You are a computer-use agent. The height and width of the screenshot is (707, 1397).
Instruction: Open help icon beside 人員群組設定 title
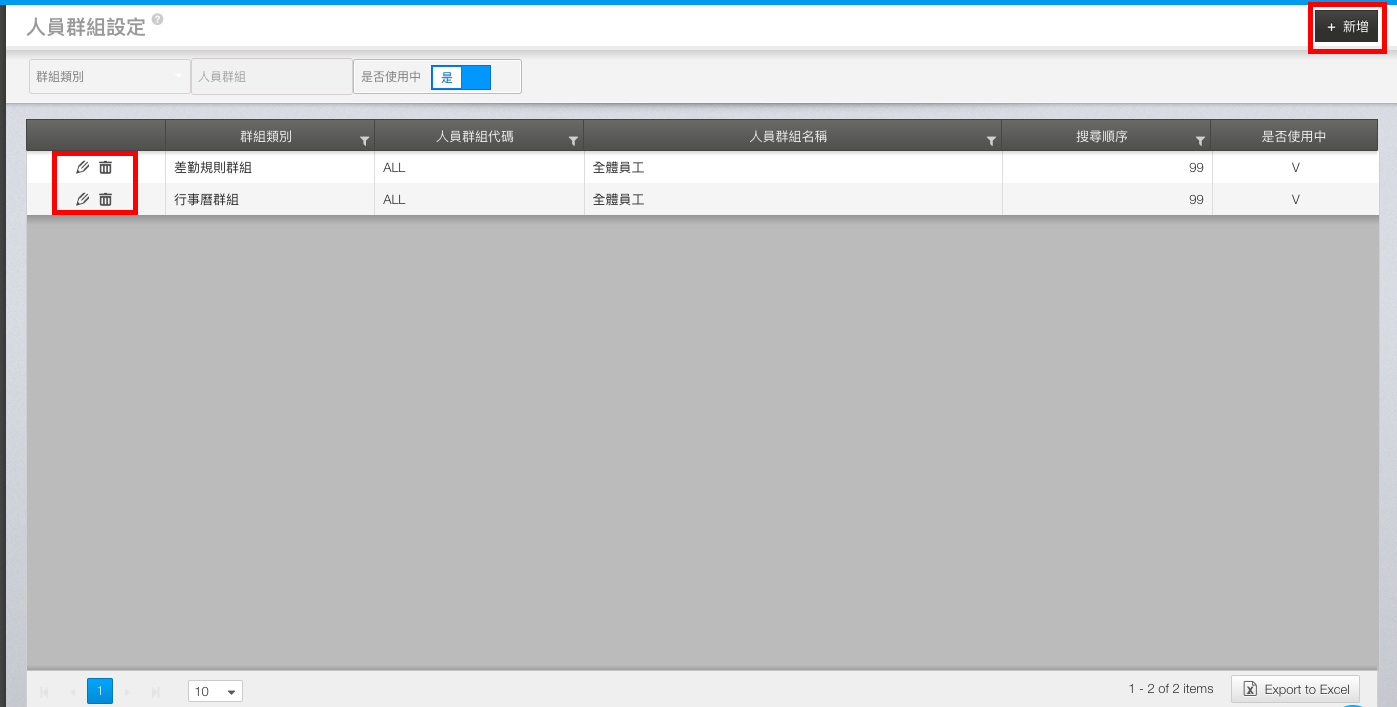point(158,19)
